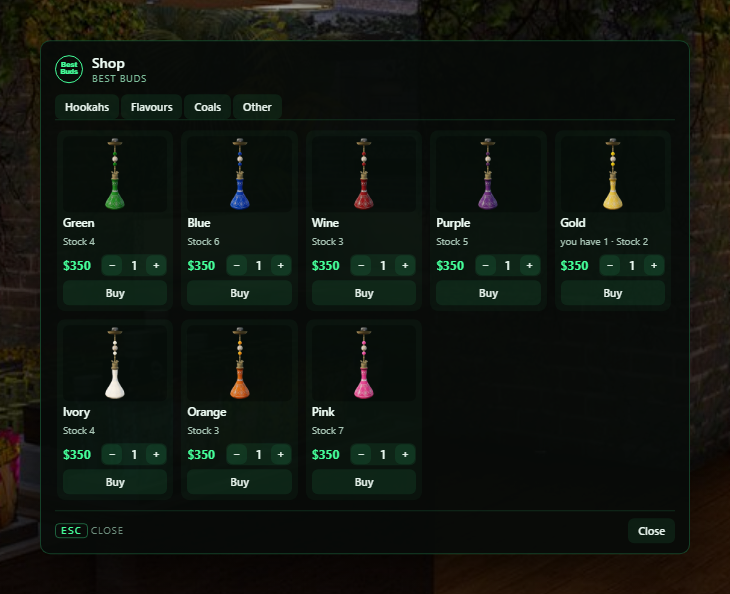Image resolution: width=730 pixels, height=594 pixels.
Task: Increase Gold hookah quantity
Action: (x=654, y=265)
